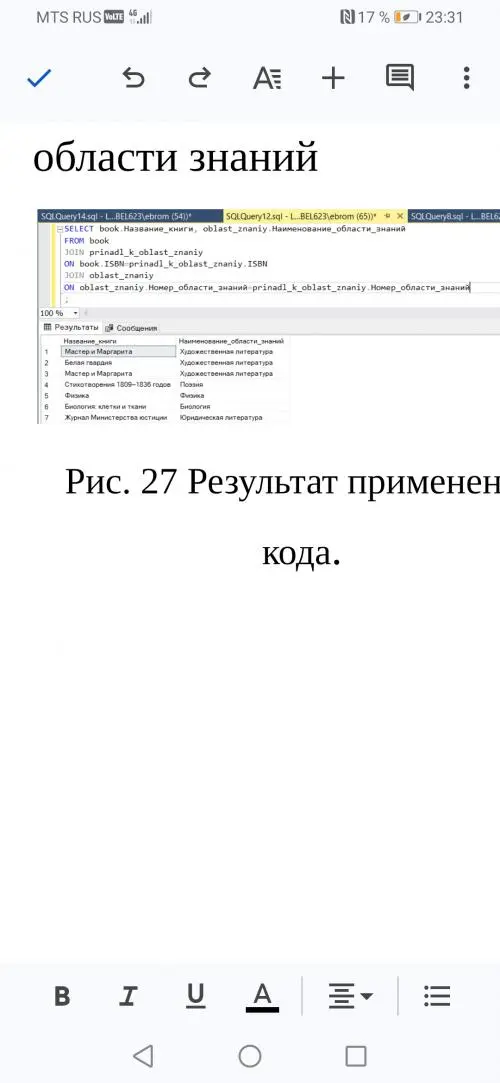Toggle bold formatting
The image size is (500, 1083).
pos(62,997)
